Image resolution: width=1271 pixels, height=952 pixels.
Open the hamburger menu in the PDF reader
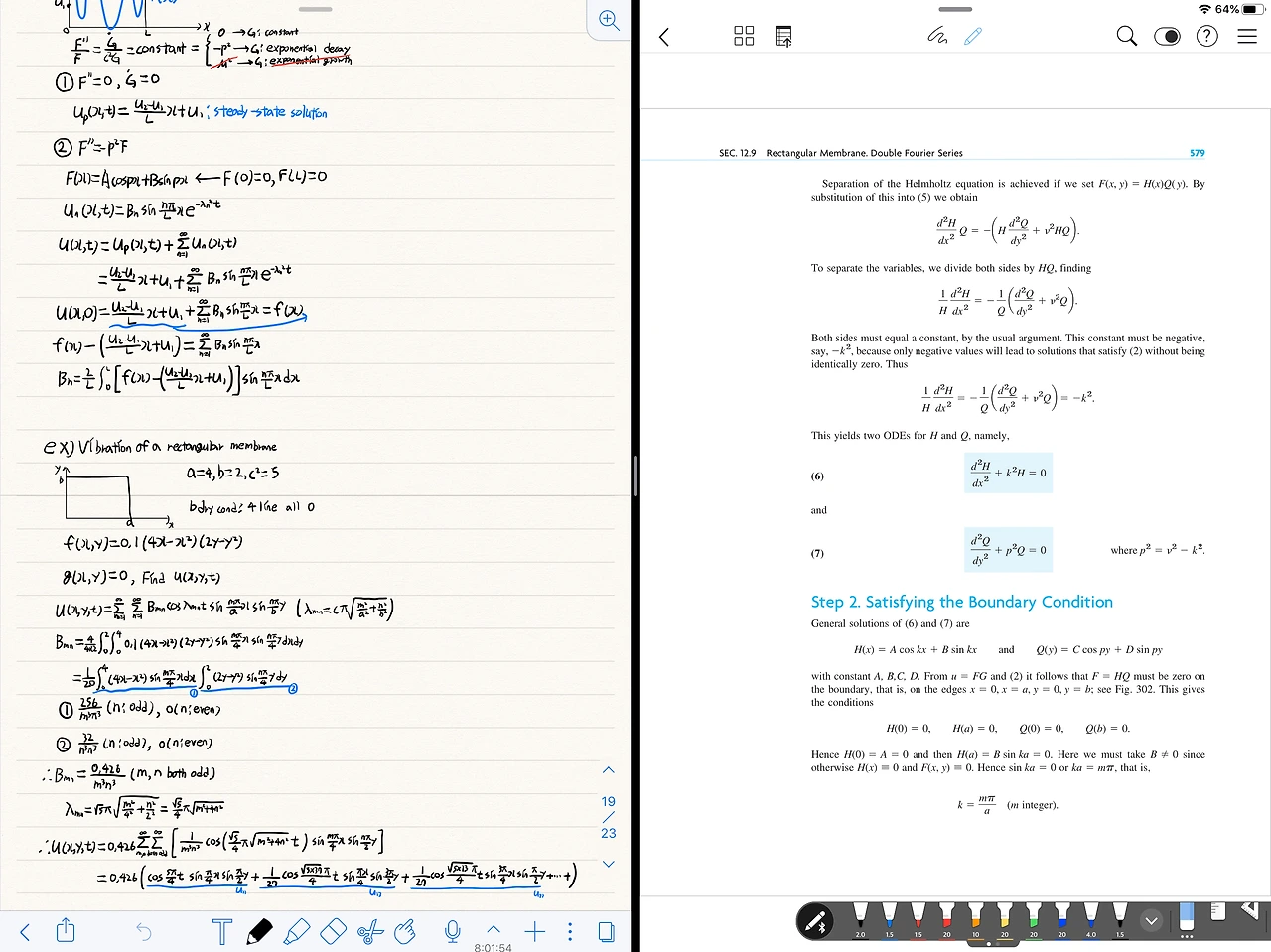click(1247, 36)
